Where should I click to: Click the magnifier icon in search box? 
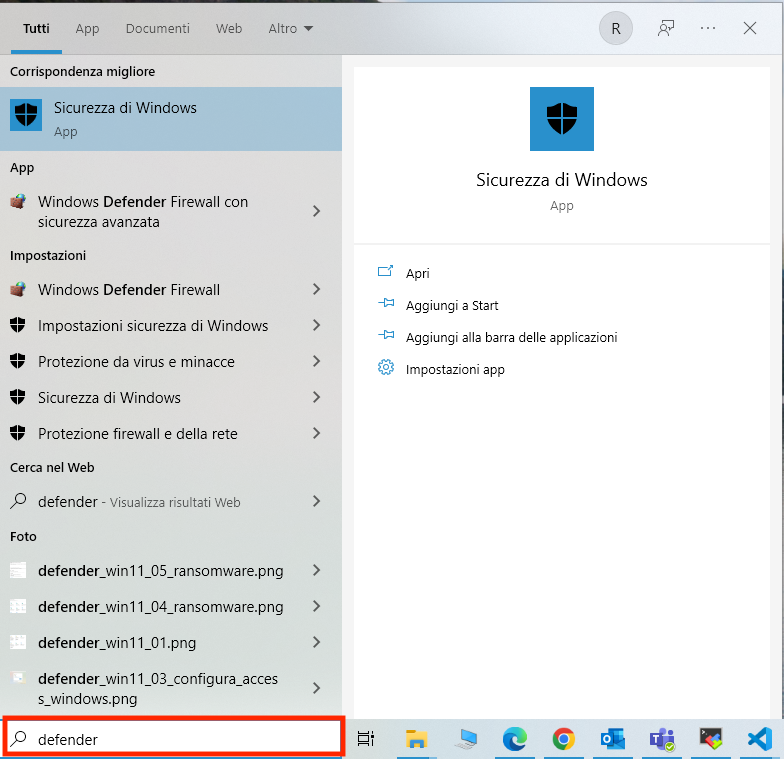click(18, 738)
